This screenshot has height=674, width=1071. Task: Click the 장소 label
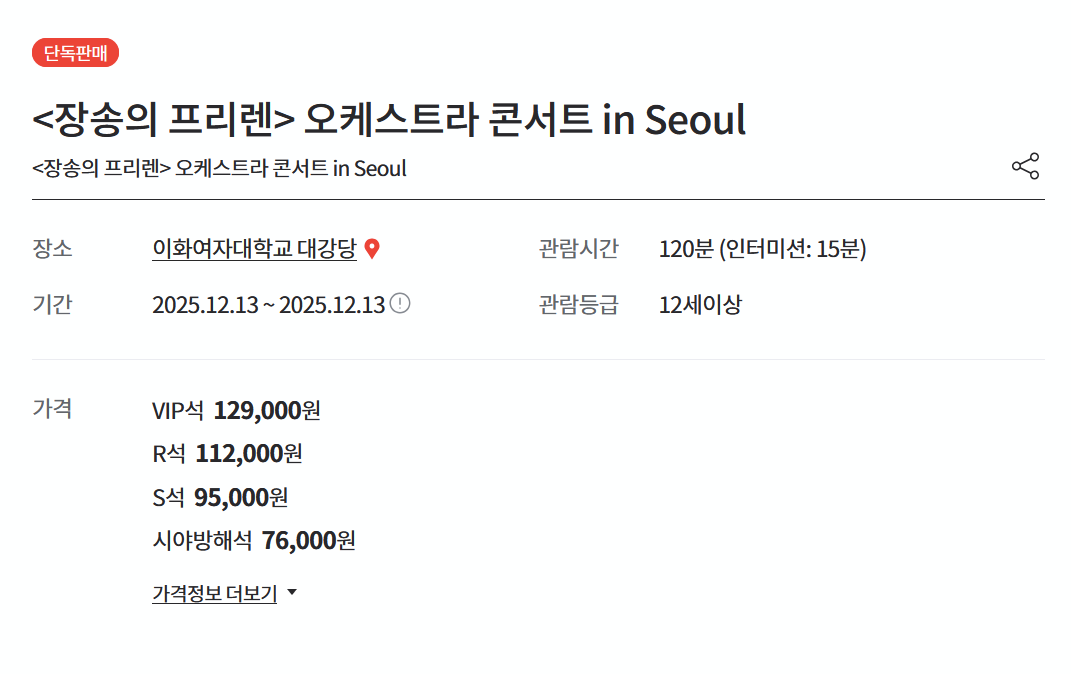52,249
